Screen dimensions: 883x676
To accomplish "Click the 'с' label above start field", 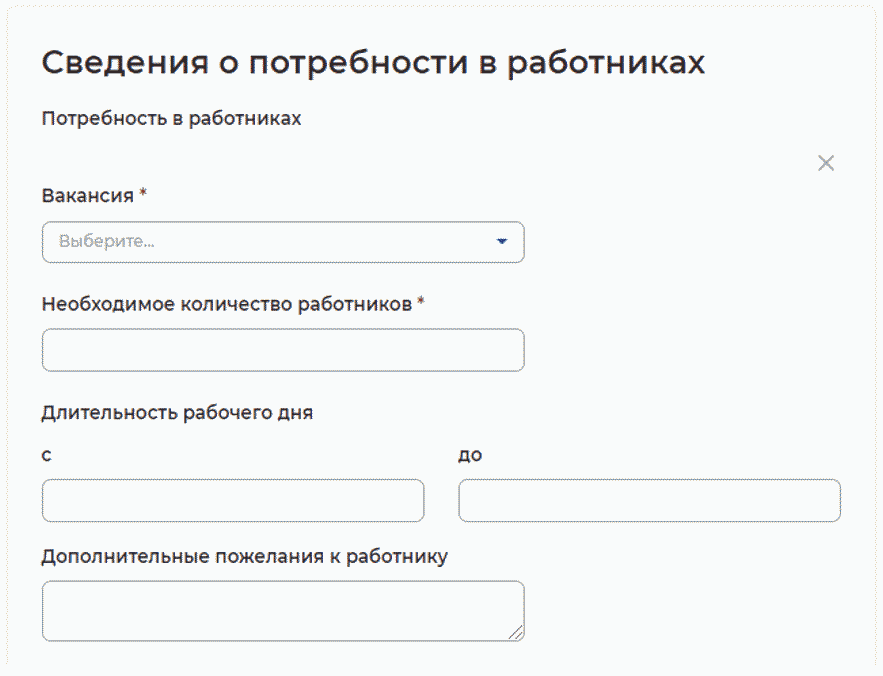I will pos(47,455).
